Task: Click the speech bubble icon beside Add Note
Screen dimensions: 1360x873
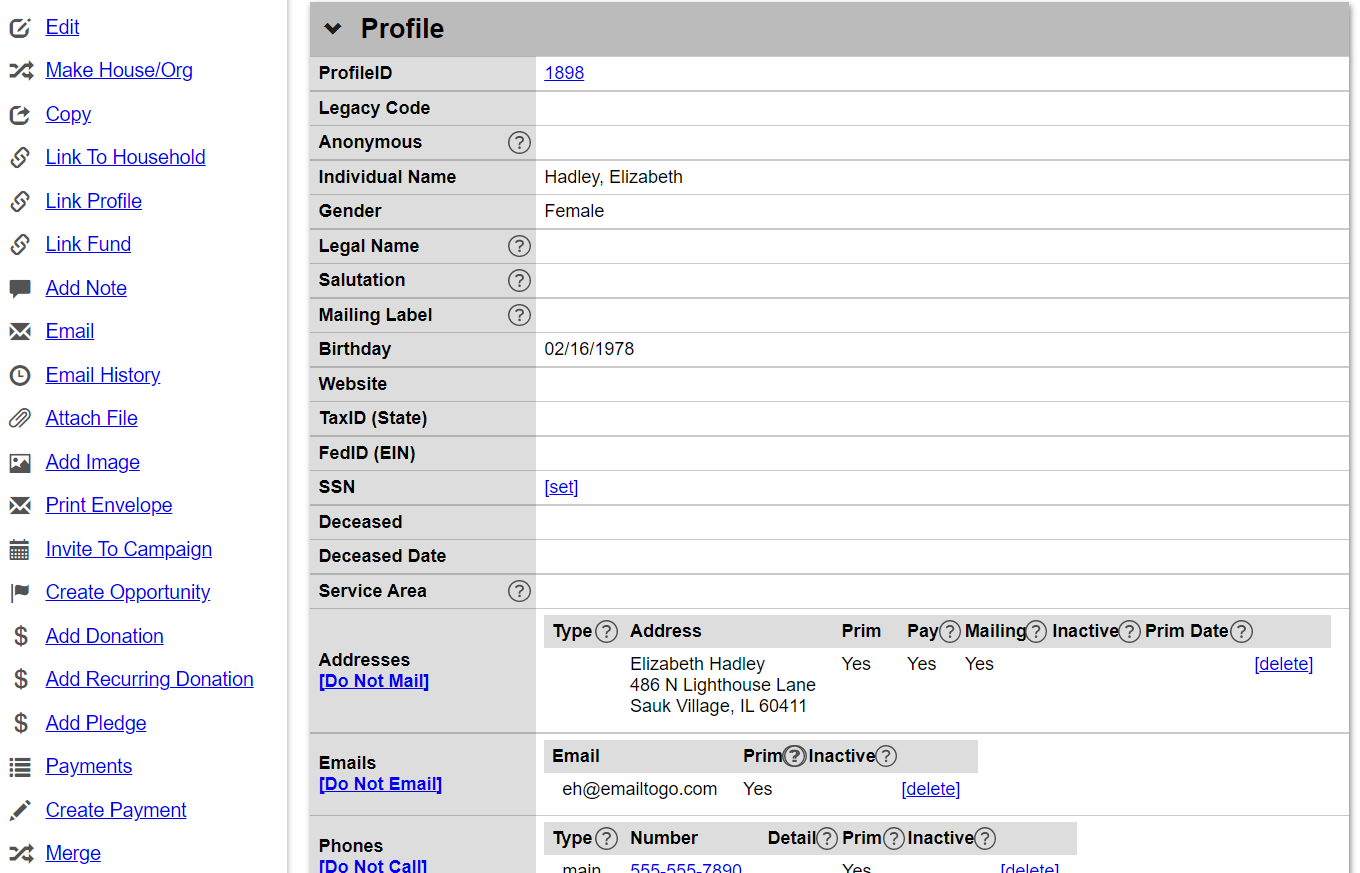Action: (20, 288)
